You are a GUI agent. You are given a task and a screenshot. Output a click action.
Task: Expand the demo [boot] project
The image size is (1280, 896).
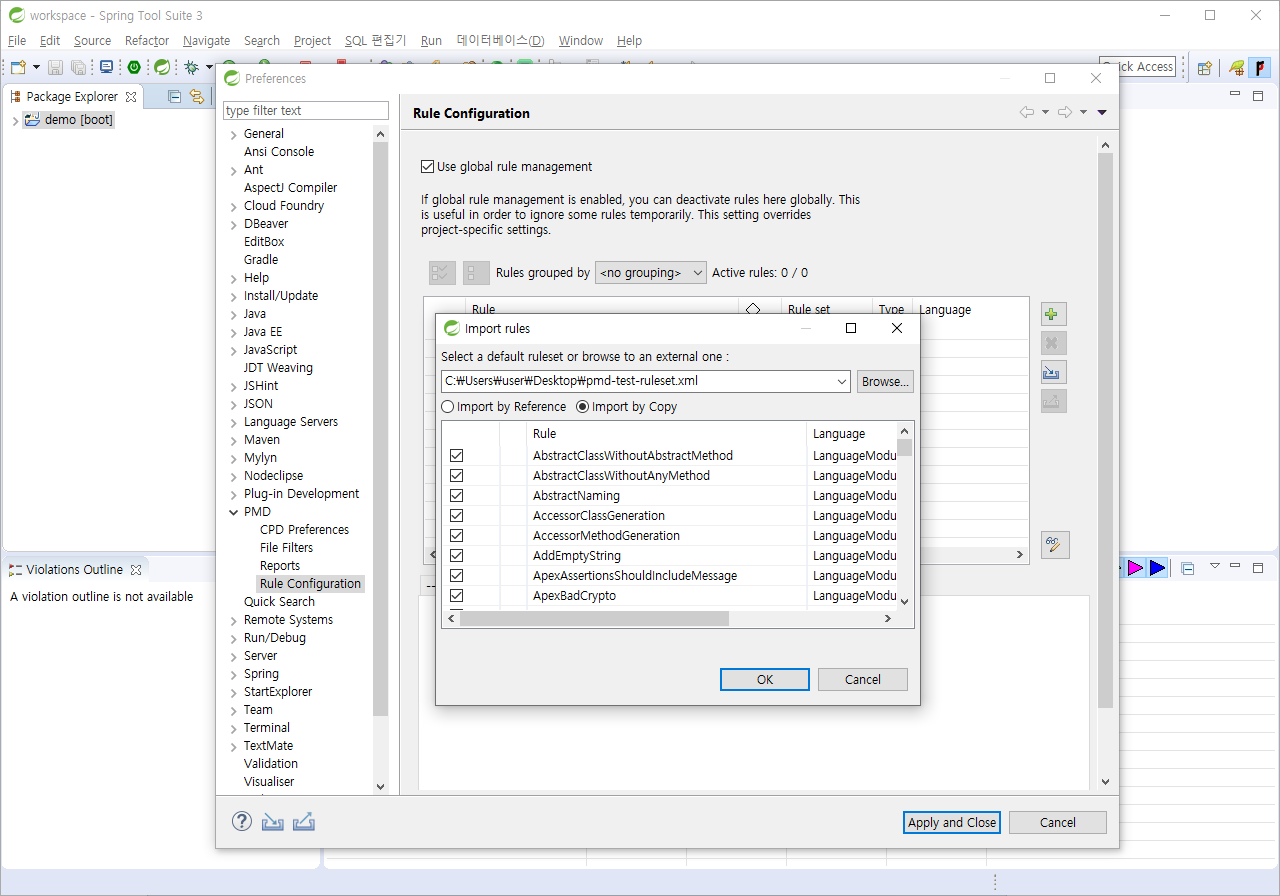click(x=15, y=120)
